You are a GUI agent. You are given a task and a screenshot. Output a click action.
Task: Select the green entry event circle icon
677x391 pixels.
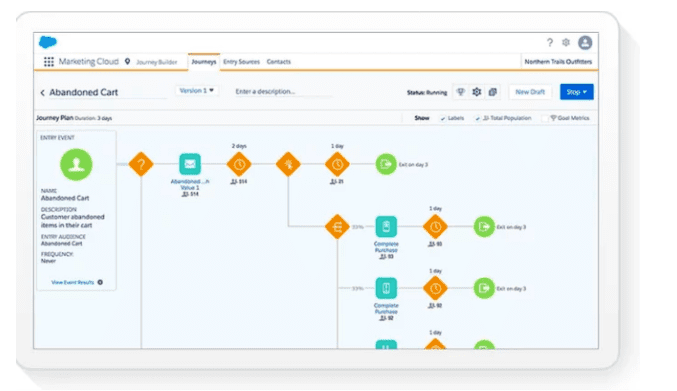[x=76, y=164]
